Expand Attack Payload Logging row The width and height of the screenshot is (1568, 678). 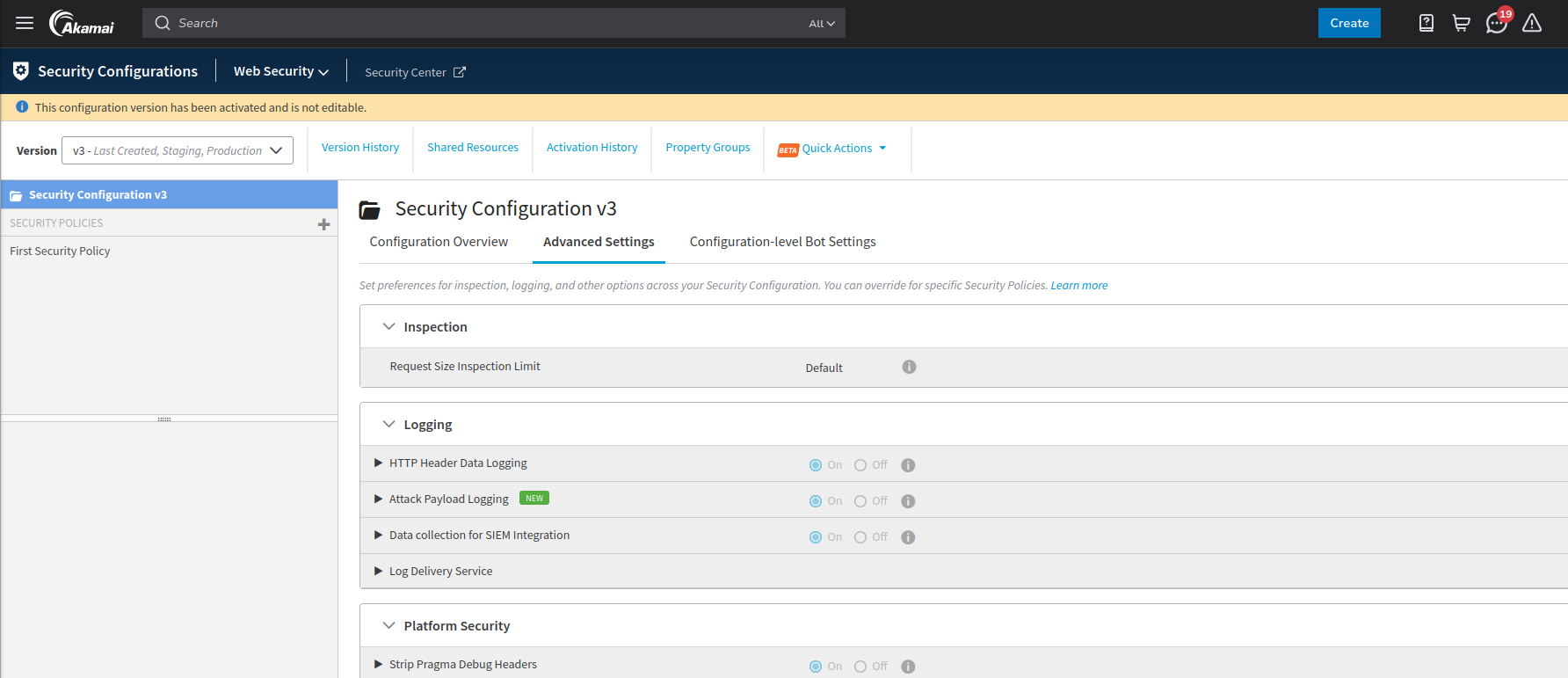tap(378, 499)
